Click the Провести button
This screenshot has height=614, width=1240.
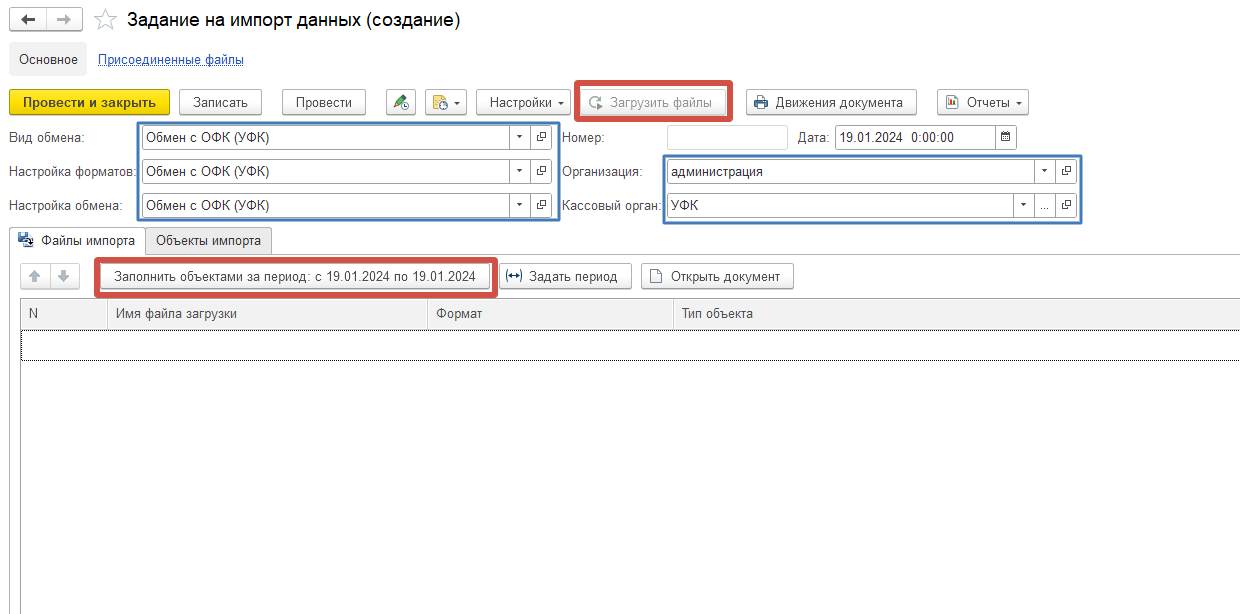click(x=324, y=102)
